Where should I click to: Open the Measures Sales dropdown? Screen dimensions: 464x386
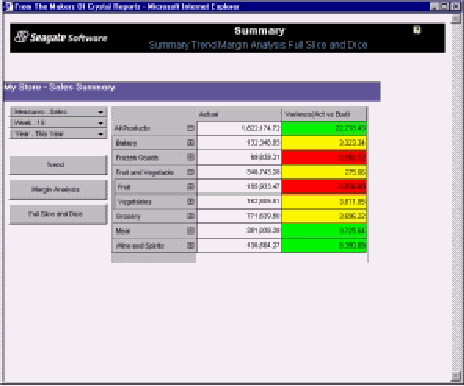pos(59,112)
